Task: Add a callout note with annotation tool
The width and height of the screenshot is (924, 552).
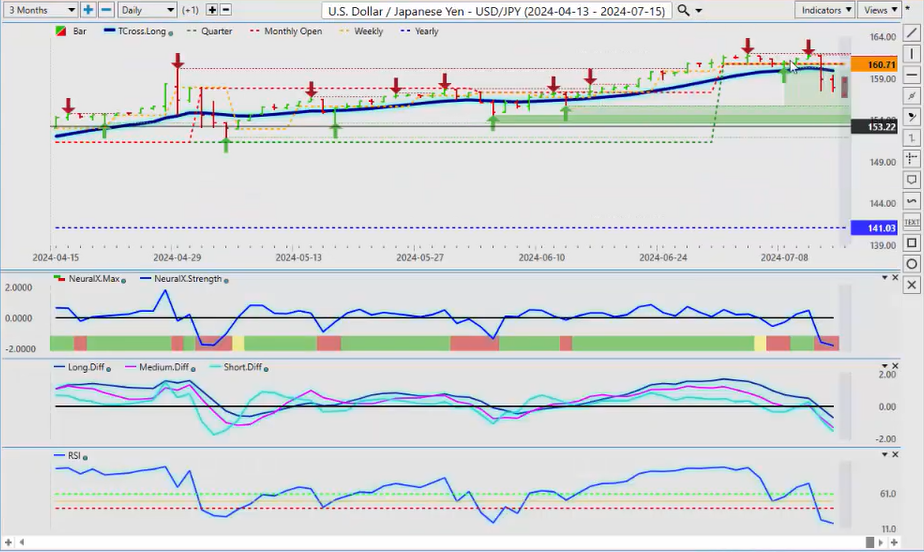Action: (x=912, y=180)
